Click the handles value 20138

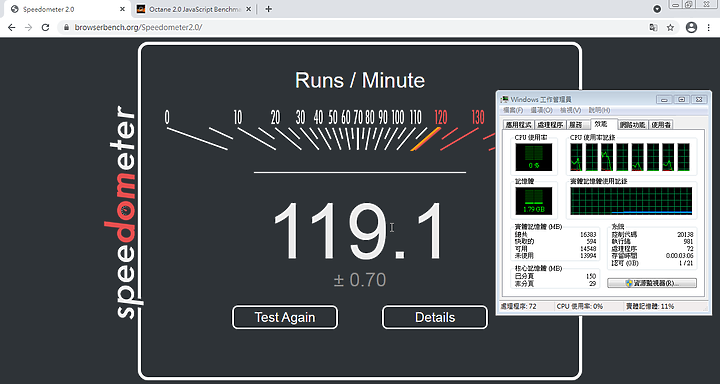coord(685,235)
